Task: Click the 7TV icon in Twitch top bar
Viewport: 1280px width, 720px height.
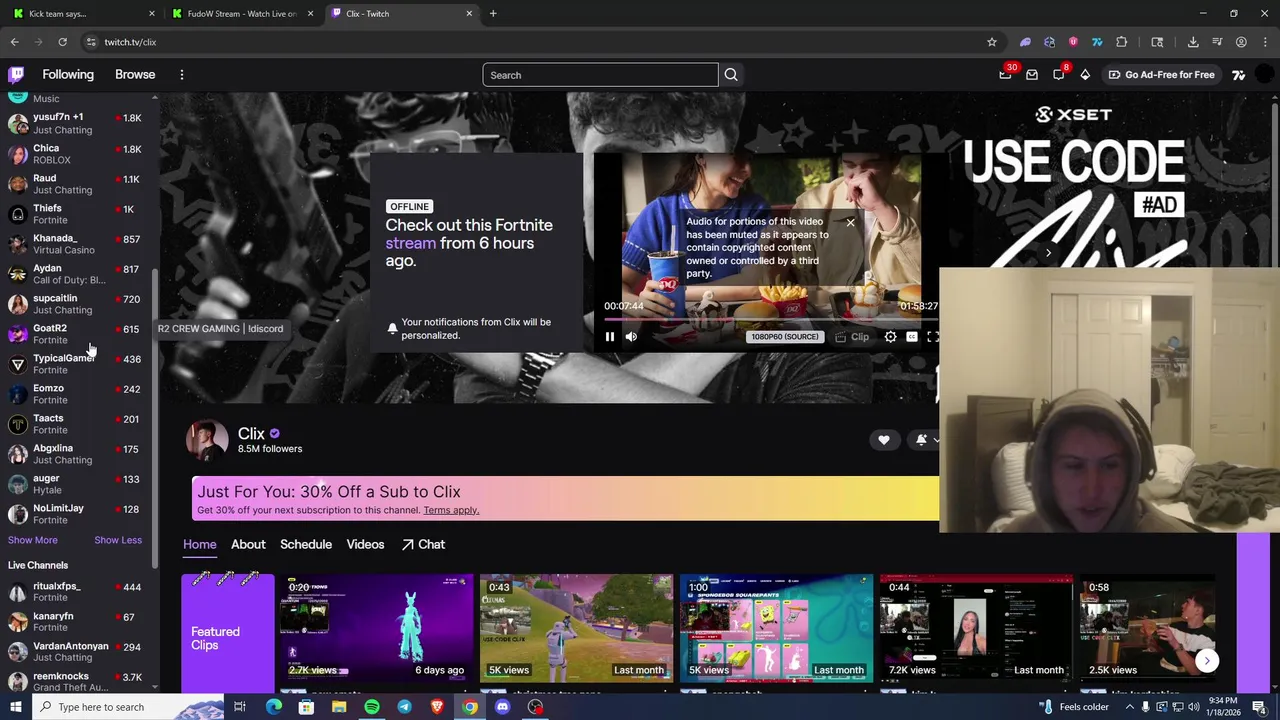Action: coord(1239,75)
